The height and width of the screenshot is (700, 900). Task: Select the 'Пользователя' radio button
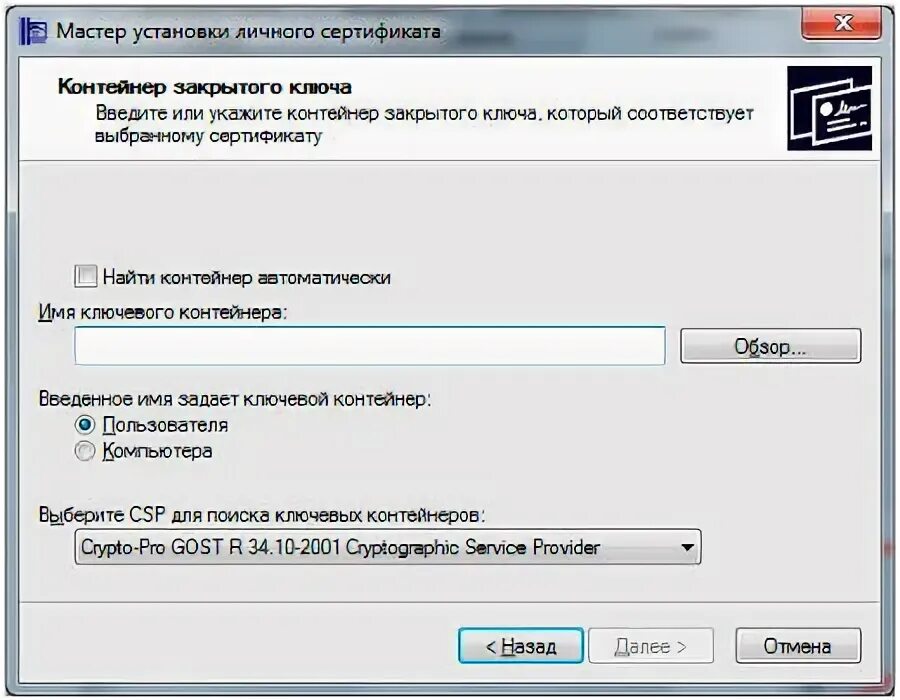[x=85, y=425]
